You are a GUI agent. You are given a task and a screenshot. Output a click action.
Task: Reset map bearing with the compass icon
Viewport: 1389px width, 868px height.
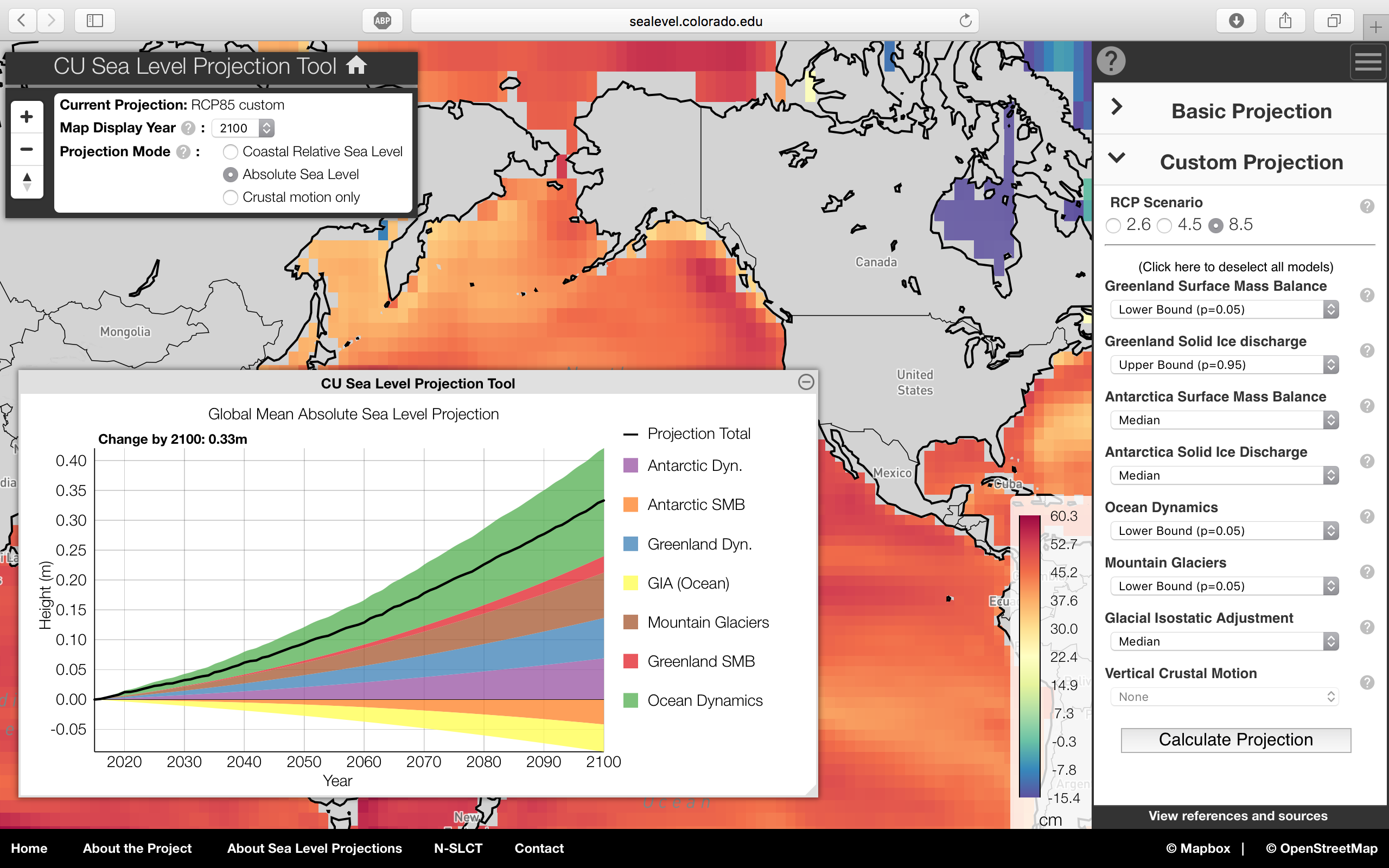27,182
